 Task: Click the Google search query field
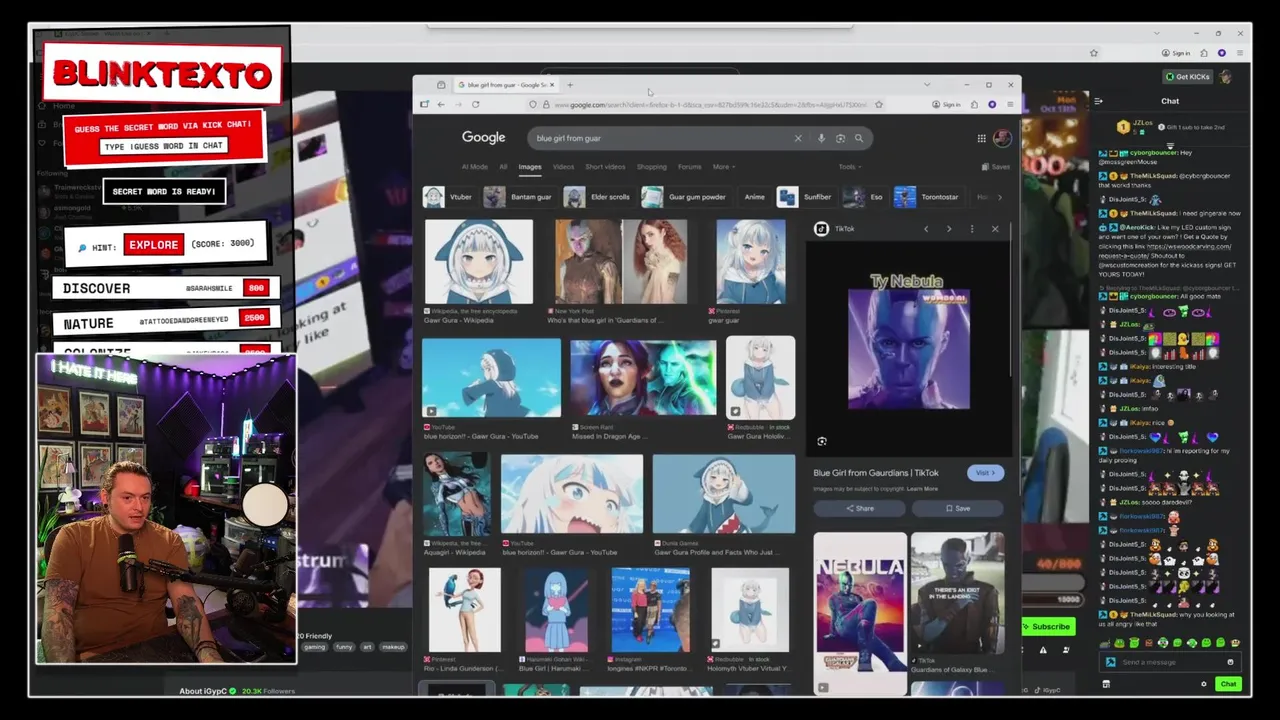point(660,138)
